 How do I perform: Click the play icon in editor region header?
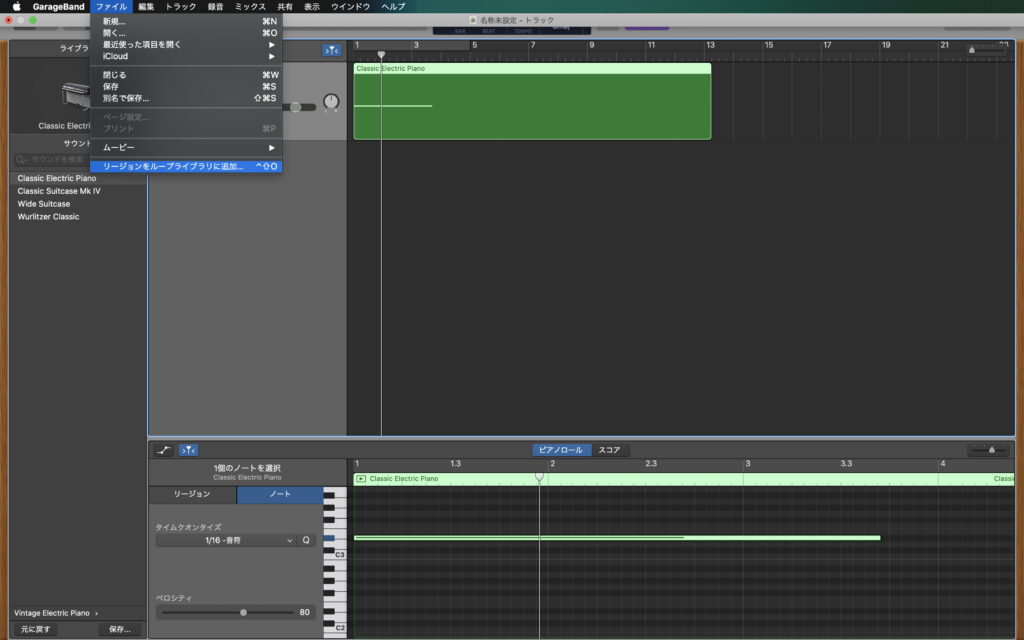(x=360, y=479)
